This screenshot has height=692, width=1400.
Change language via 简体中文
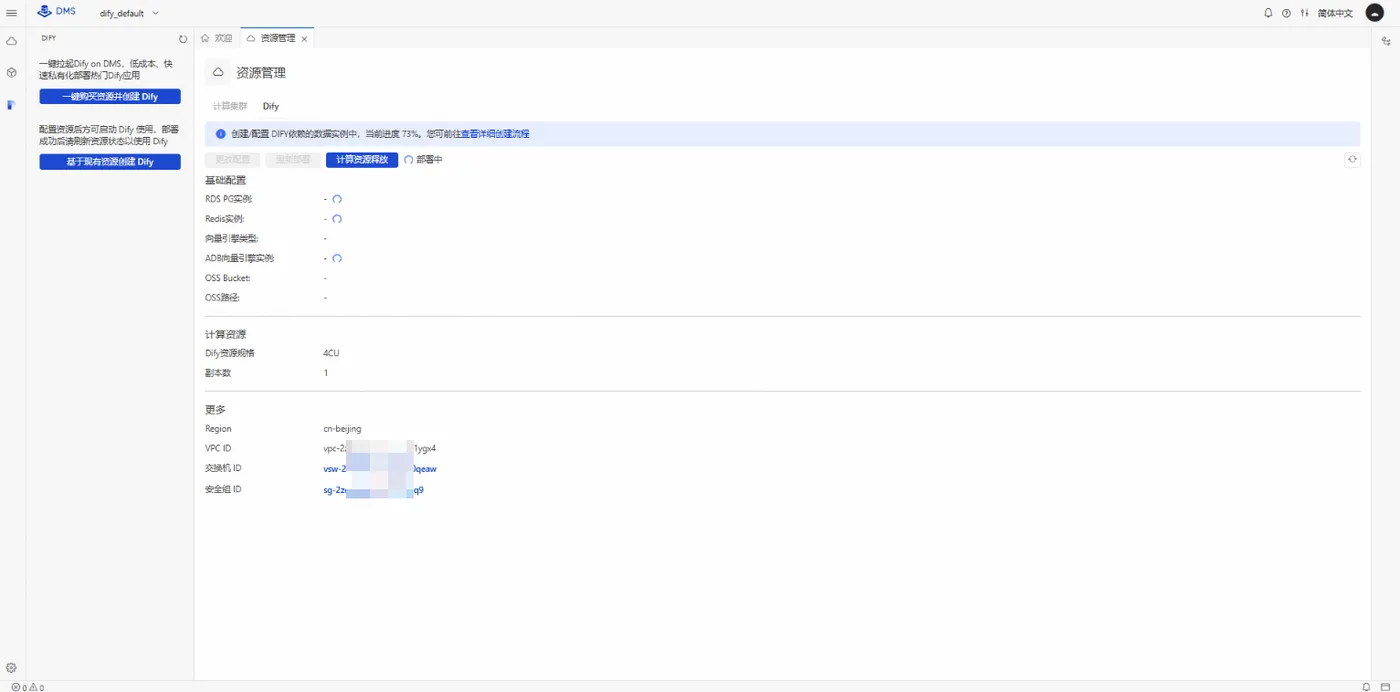(1335, 13)
